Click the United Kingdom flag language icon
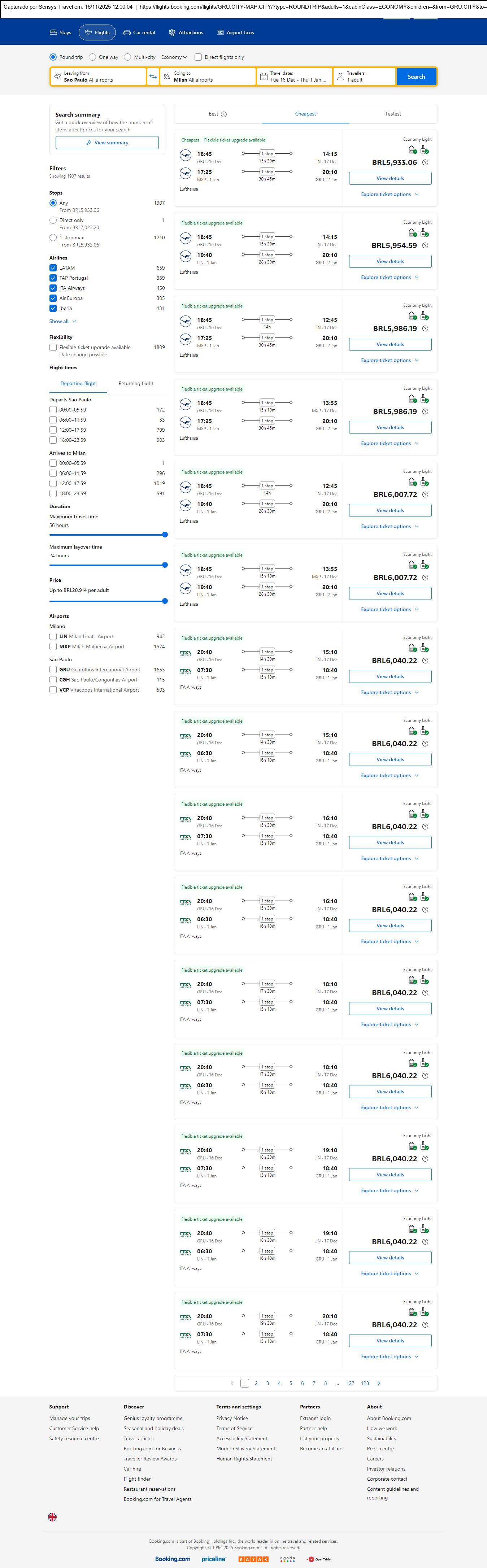Viewport: 487px width, 1568px height. point(52,1517)
